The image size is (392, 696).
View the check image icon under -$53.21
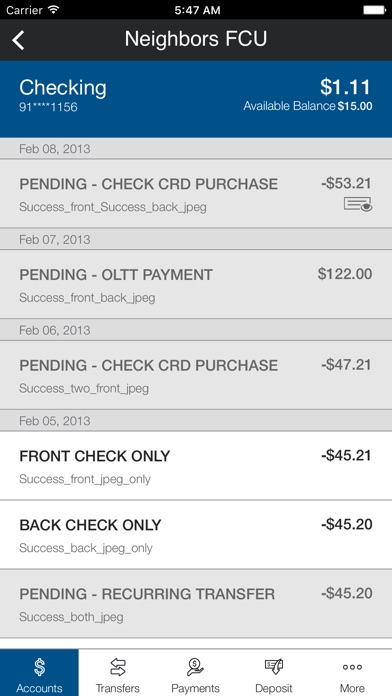[x=358, y=205]
